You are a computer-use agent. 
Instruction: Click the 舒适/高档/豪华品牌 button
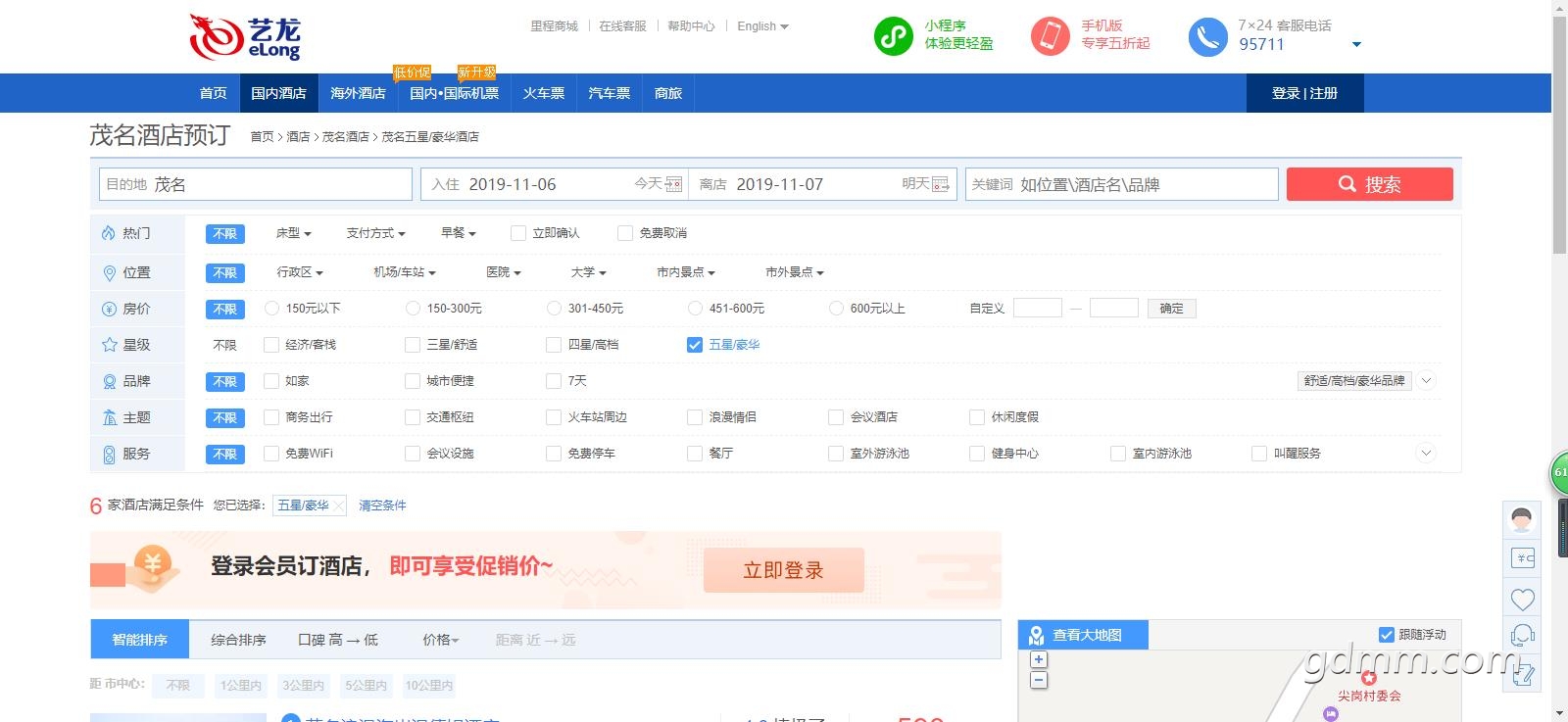click(x=1354, y=381)
